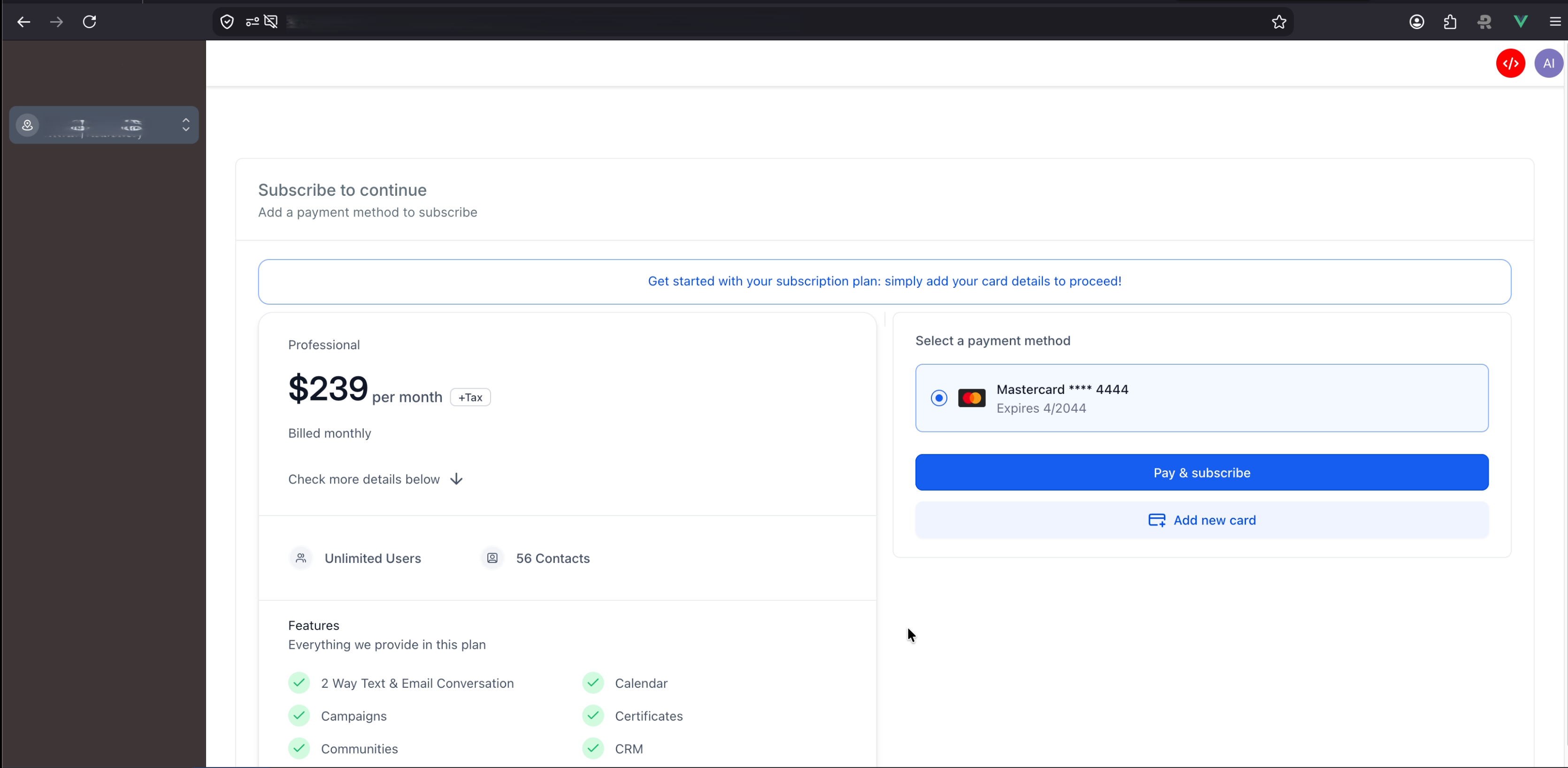Bookmark this page with the star icon
Viewport: 1568px width, 768px height.
pos(1279,22)
